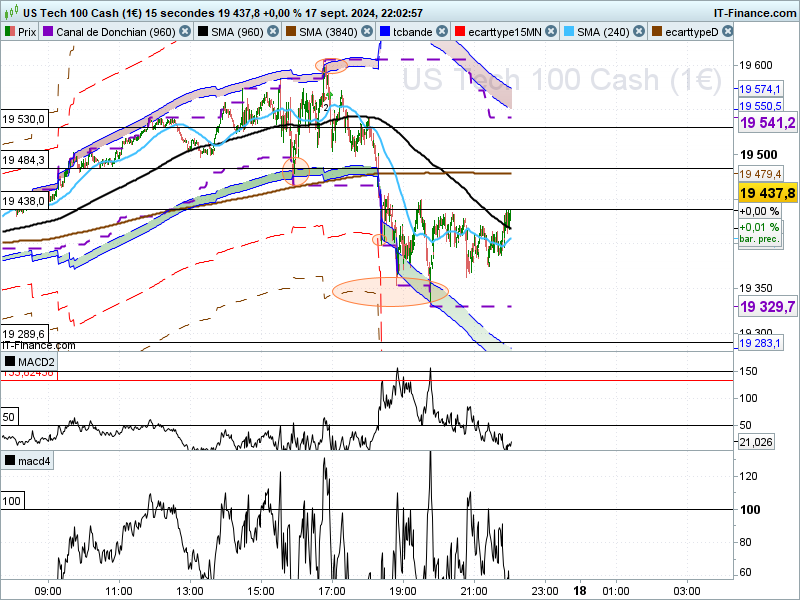Select the 19 438,0 horizontal line label
The height and width of the screenshot is (600, 800).
pos(25,201)
